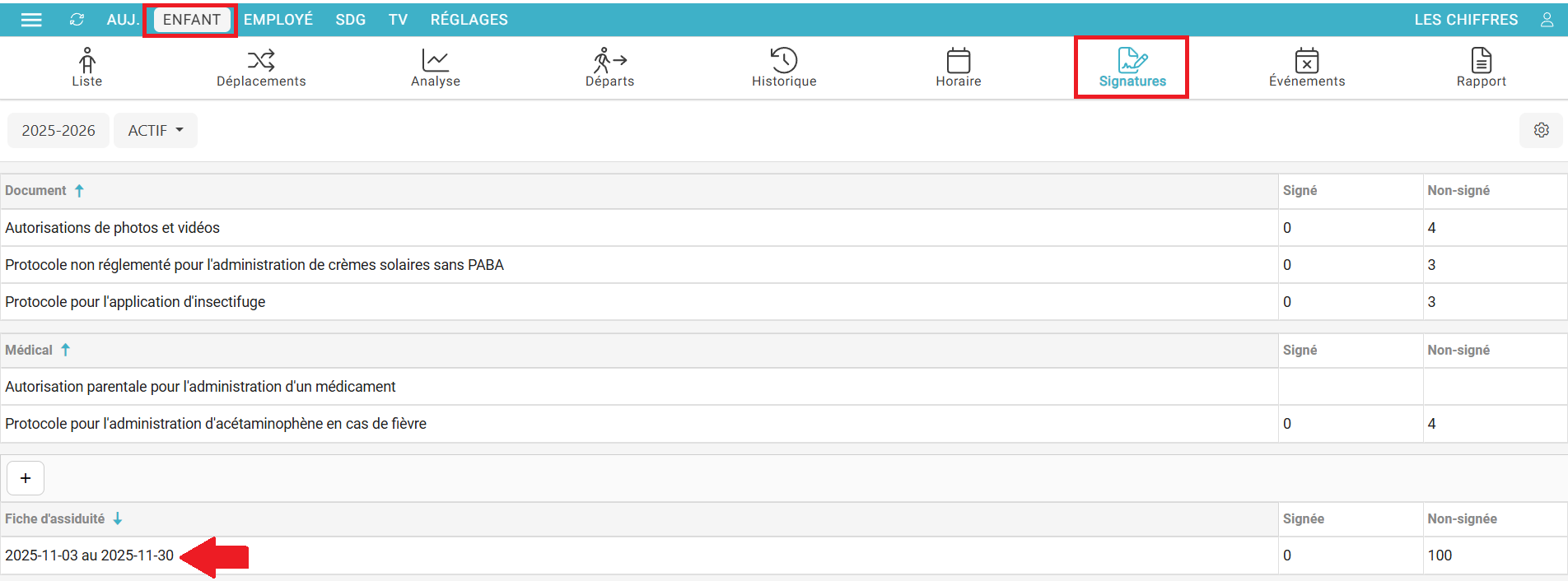Open the Départs walking icon
The height and width of the screenshot is (581, 1568).
coord(609,61)
